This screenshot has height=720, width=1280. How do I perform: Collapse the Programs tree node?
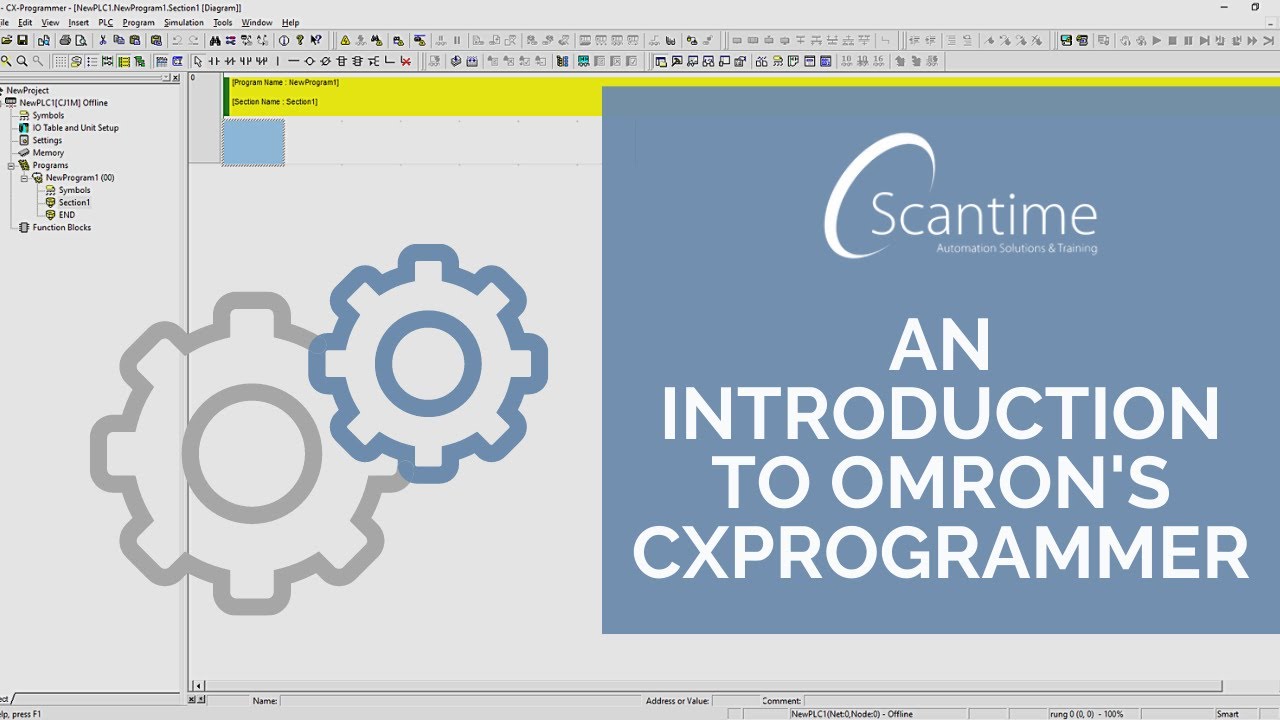[x=11, y=165]
